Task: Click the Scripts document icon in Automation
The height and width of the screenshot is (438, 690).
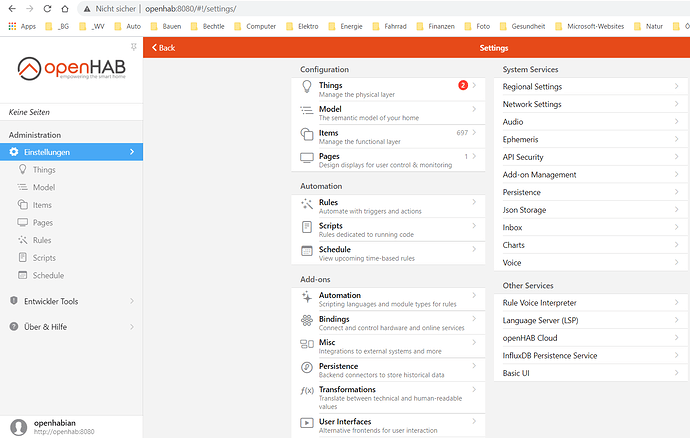Action: pyautogui.click(x=307, y=227)
